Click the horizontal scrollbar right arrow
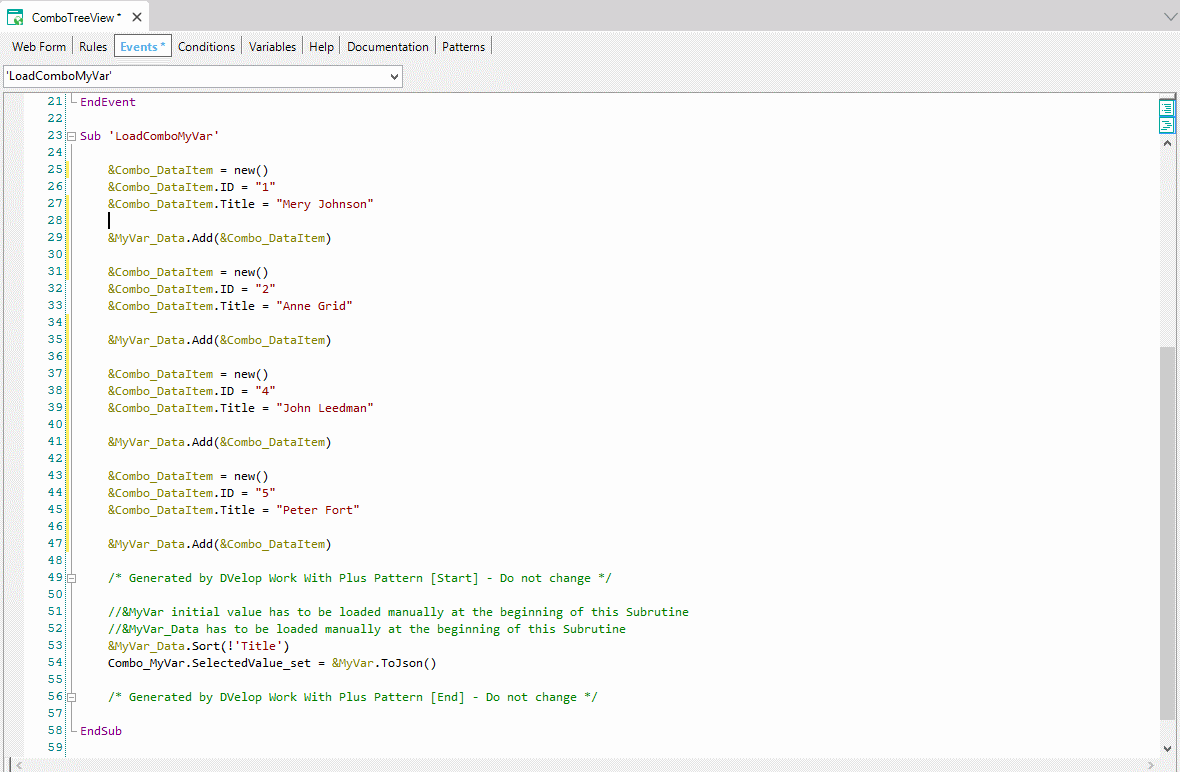Viewport: 1180px width, 772px height. (1152, 765)
